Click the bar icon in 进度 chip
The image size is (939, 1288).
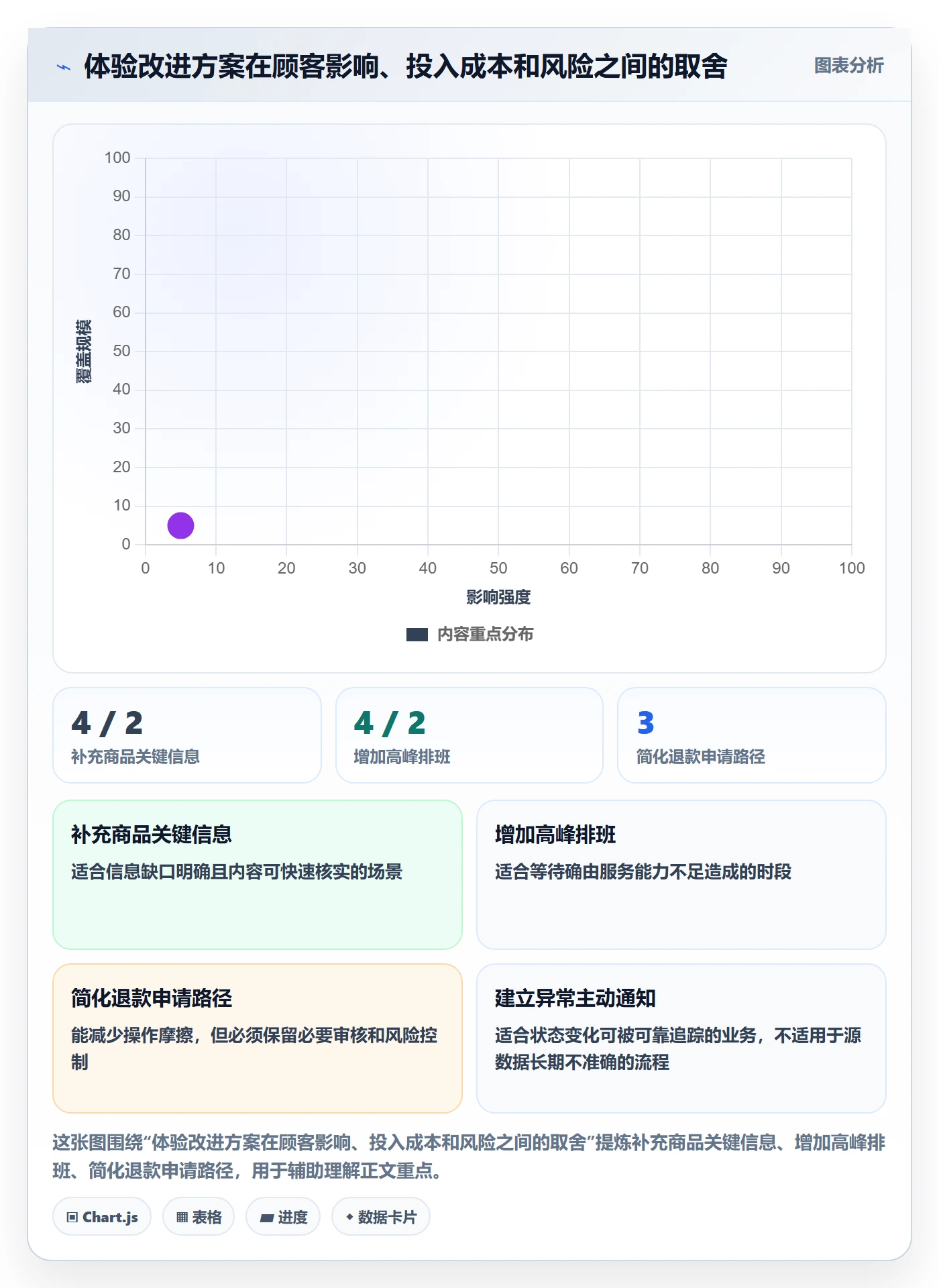[267, 1218]
